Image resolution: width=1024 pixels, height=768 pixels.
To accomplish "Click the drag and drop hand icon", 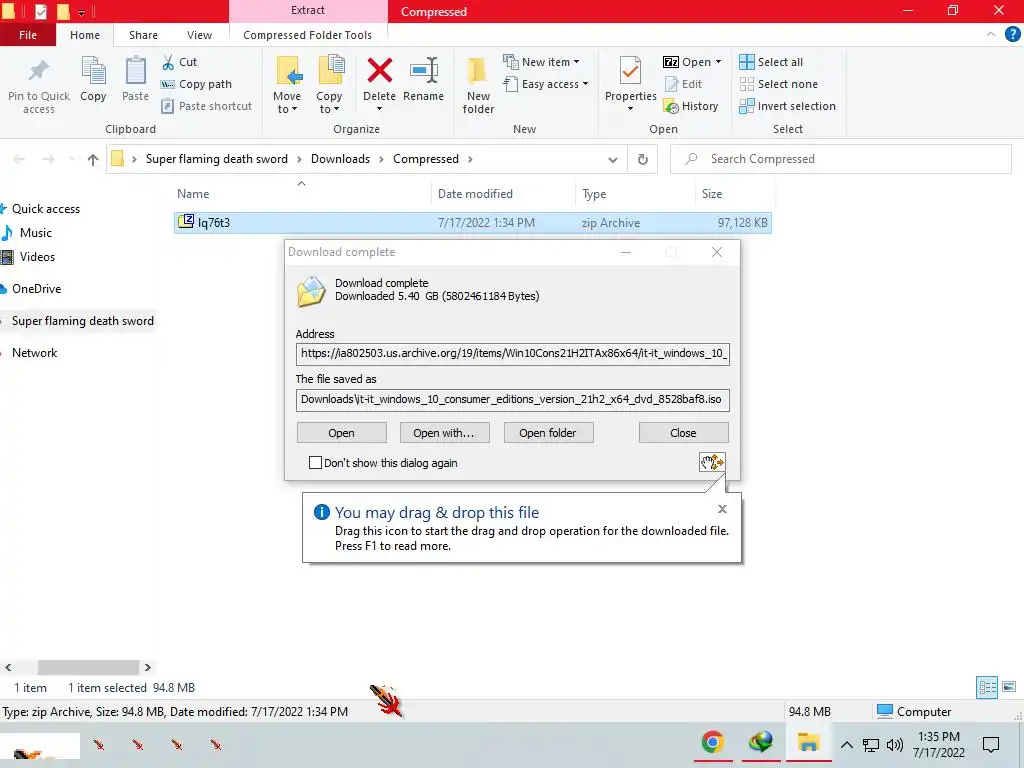I will pos(712,462).
